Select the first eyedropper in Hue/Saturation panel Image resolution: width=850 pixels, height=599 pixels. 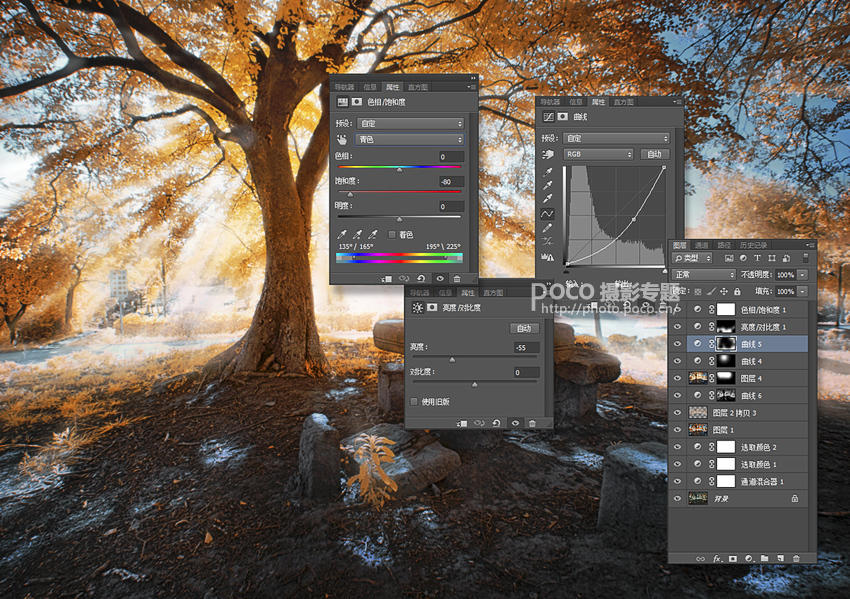click(342, 234)
